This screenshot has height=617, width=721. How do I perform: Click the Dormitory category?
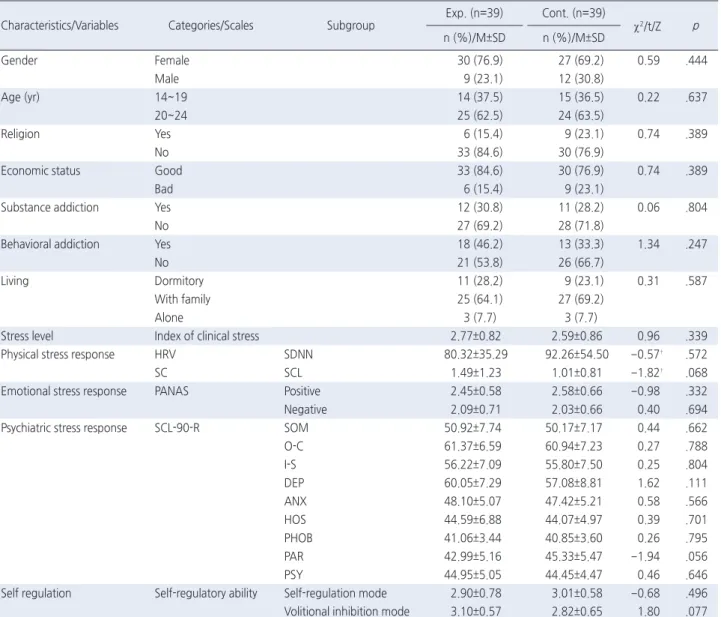pyautogui.click(x=179, y=281)
